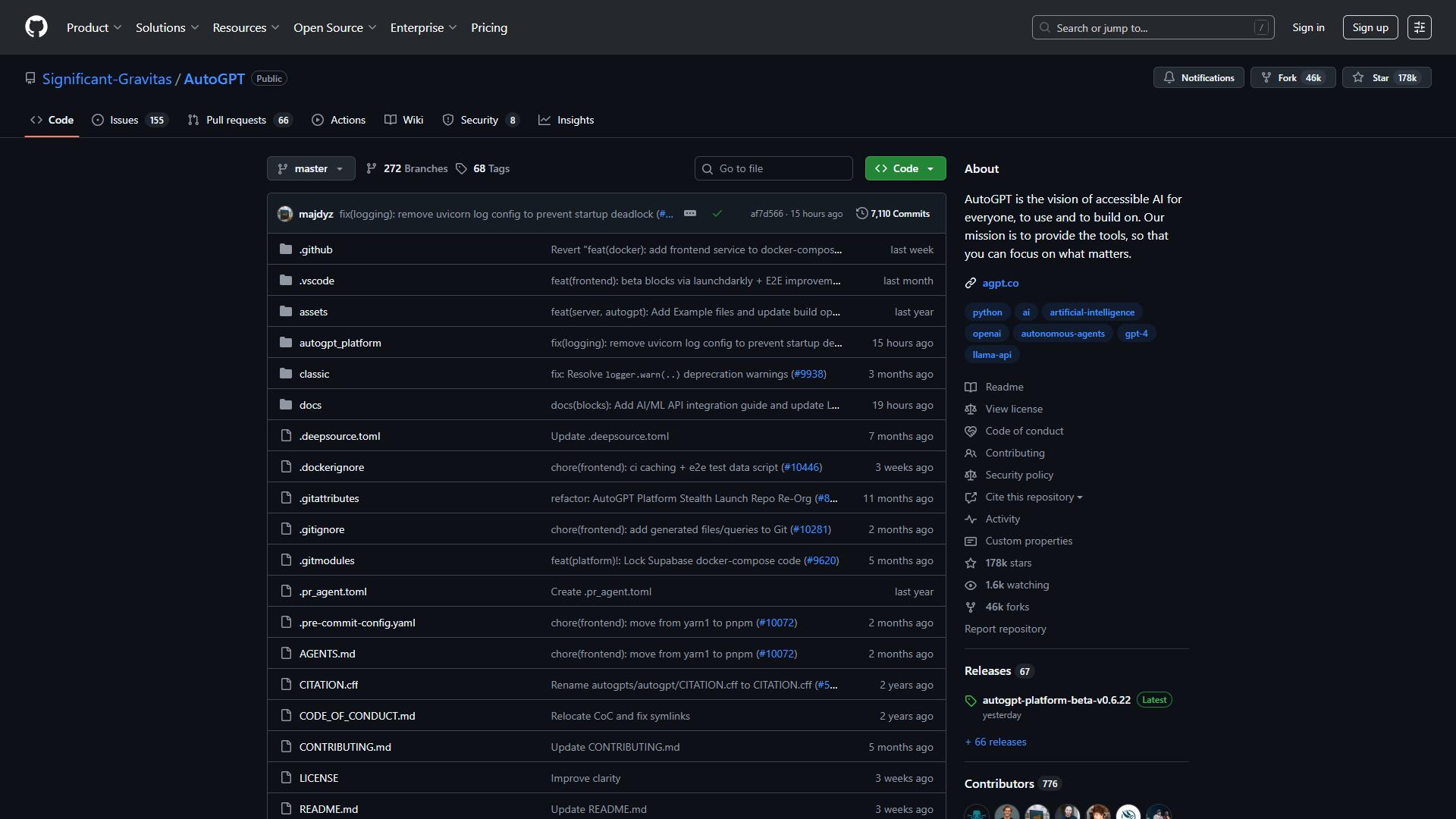This screenshot has width=1456, height=819.
Task: Click the tag icon next to 68 Tags
Action: click(461, 168)
